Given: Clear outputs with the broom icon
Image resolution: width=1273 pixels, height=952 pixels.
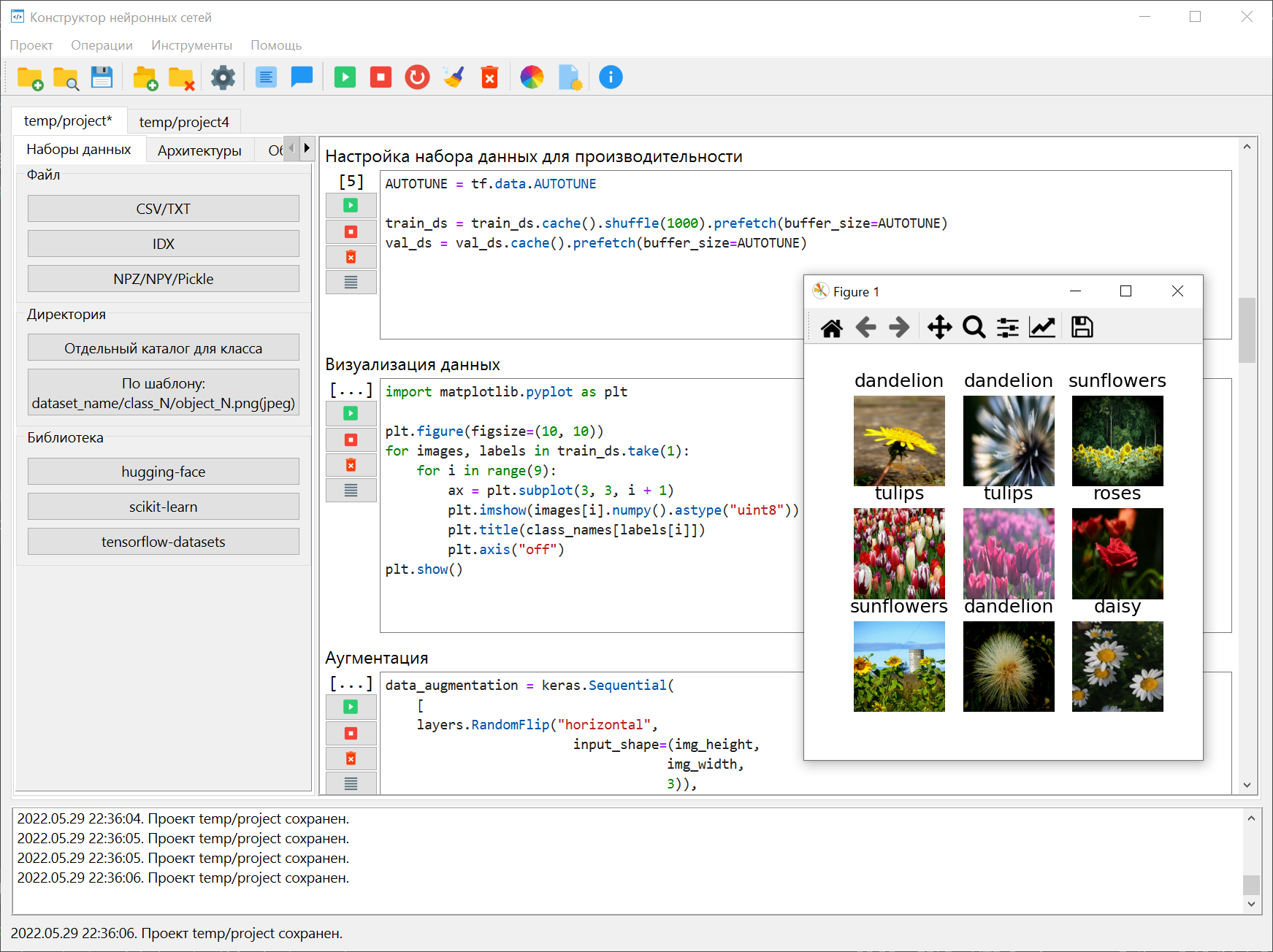Looking at the screenshot, I should (454, 77).
